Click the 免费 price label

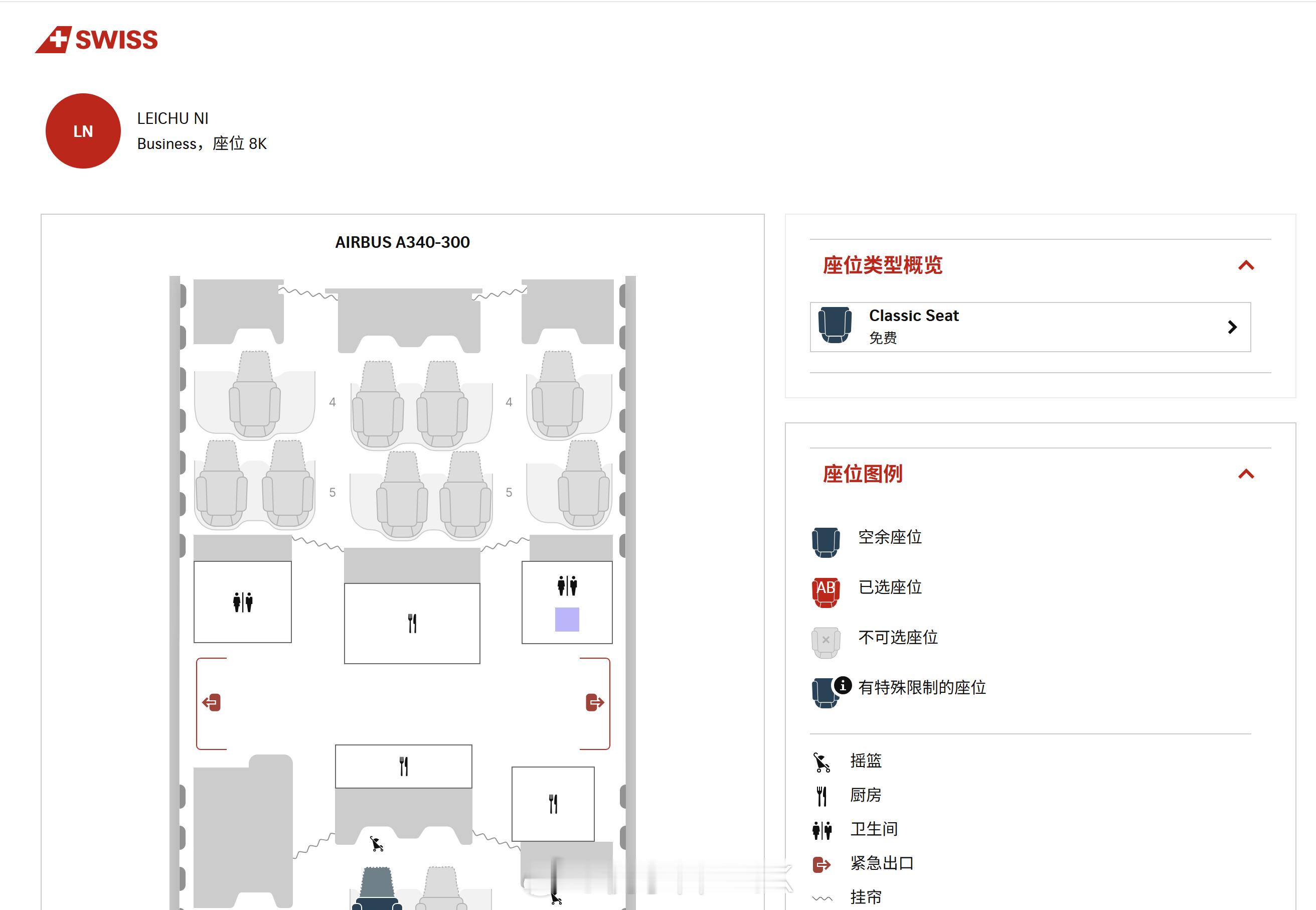883,338
